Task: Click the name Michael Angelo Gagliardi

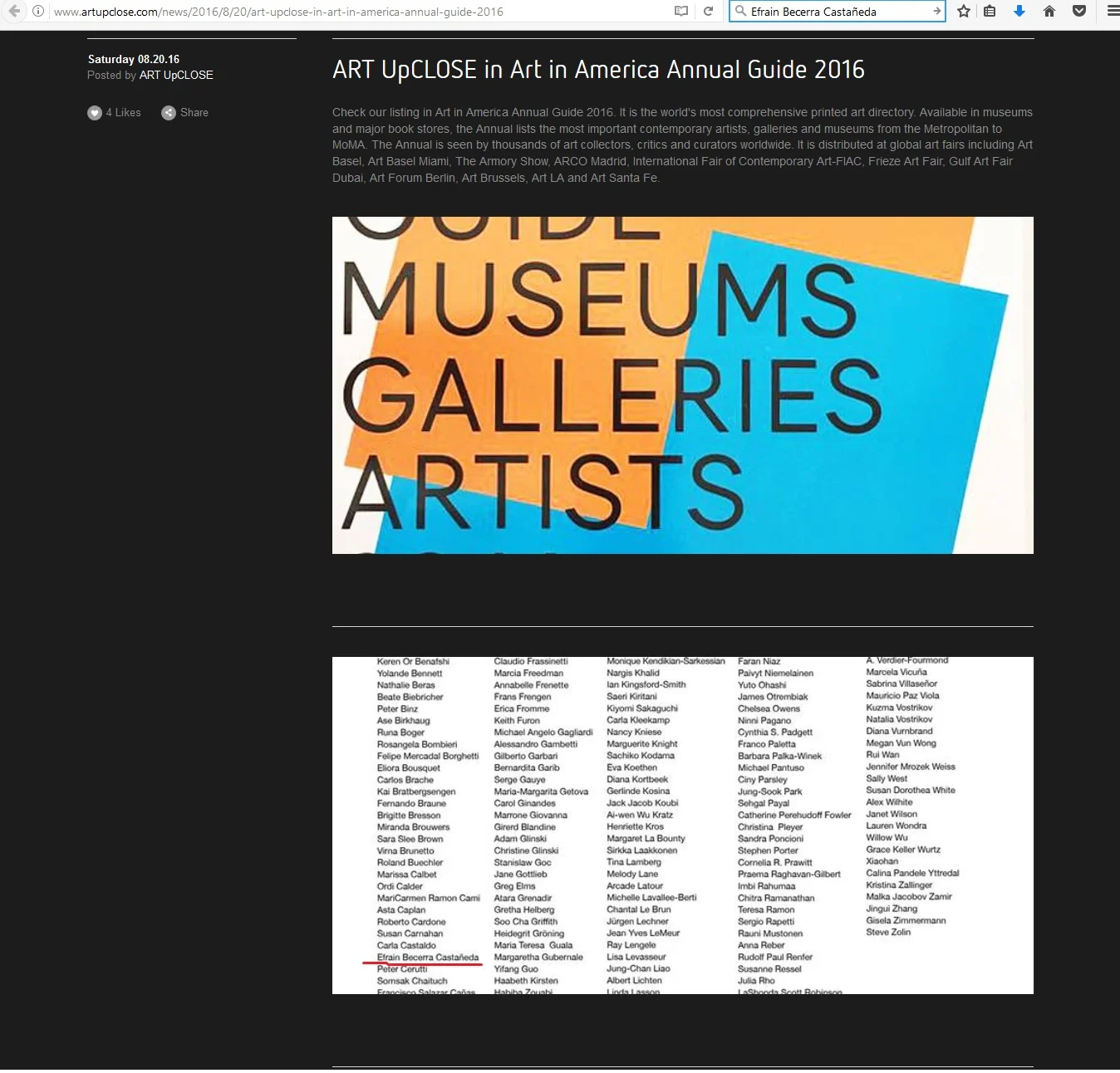Action: [x=543, y=732]
